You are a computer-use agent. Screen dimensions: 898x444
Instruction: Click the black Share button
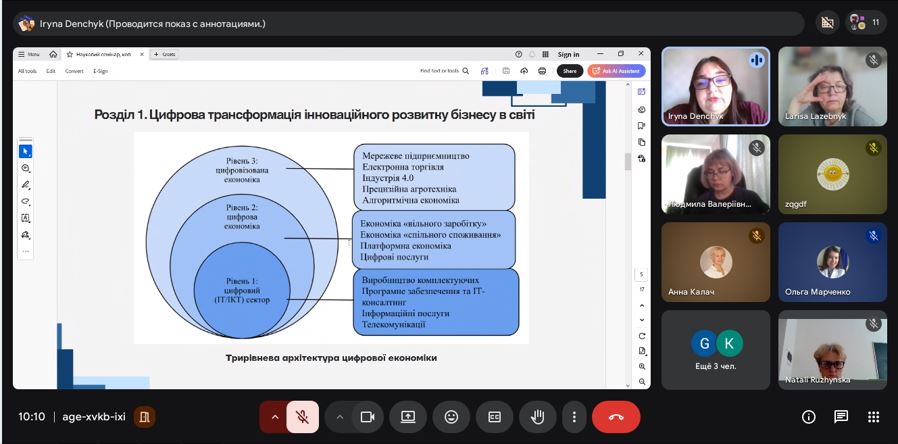570,71
